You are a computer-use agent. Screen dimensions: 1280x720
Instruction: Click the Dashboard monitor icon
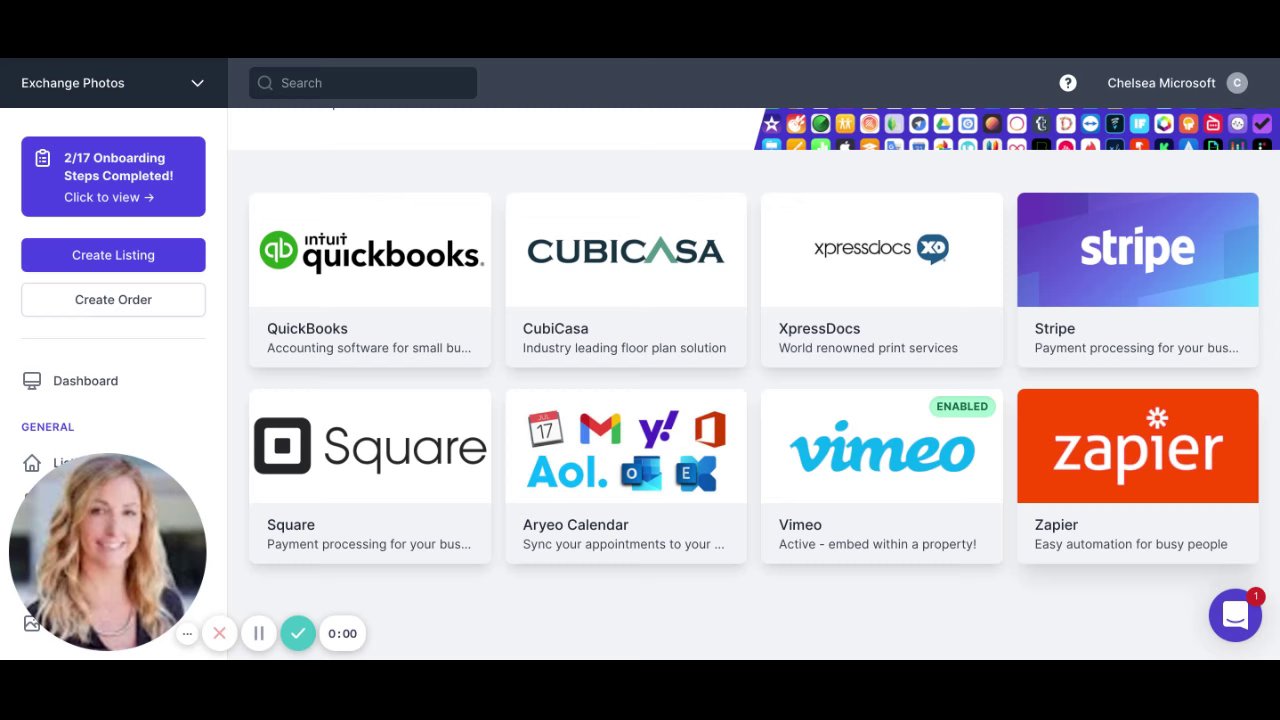(x=32, y=381)
